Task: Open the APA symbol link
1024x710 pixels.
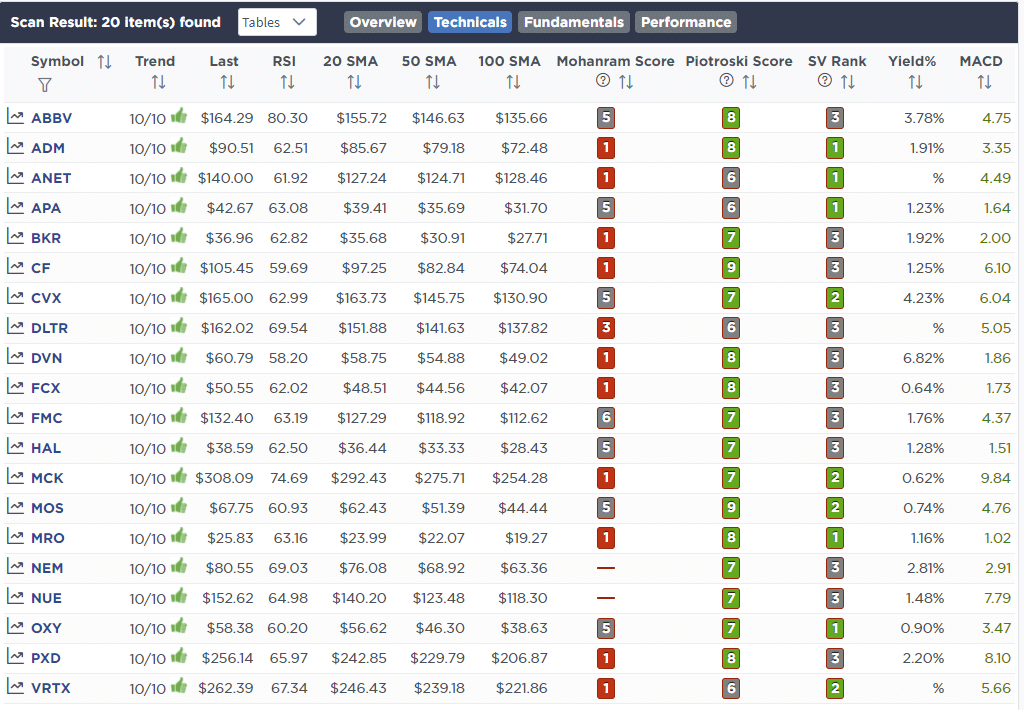Action: pyautogui.click(x=46, y=208)
